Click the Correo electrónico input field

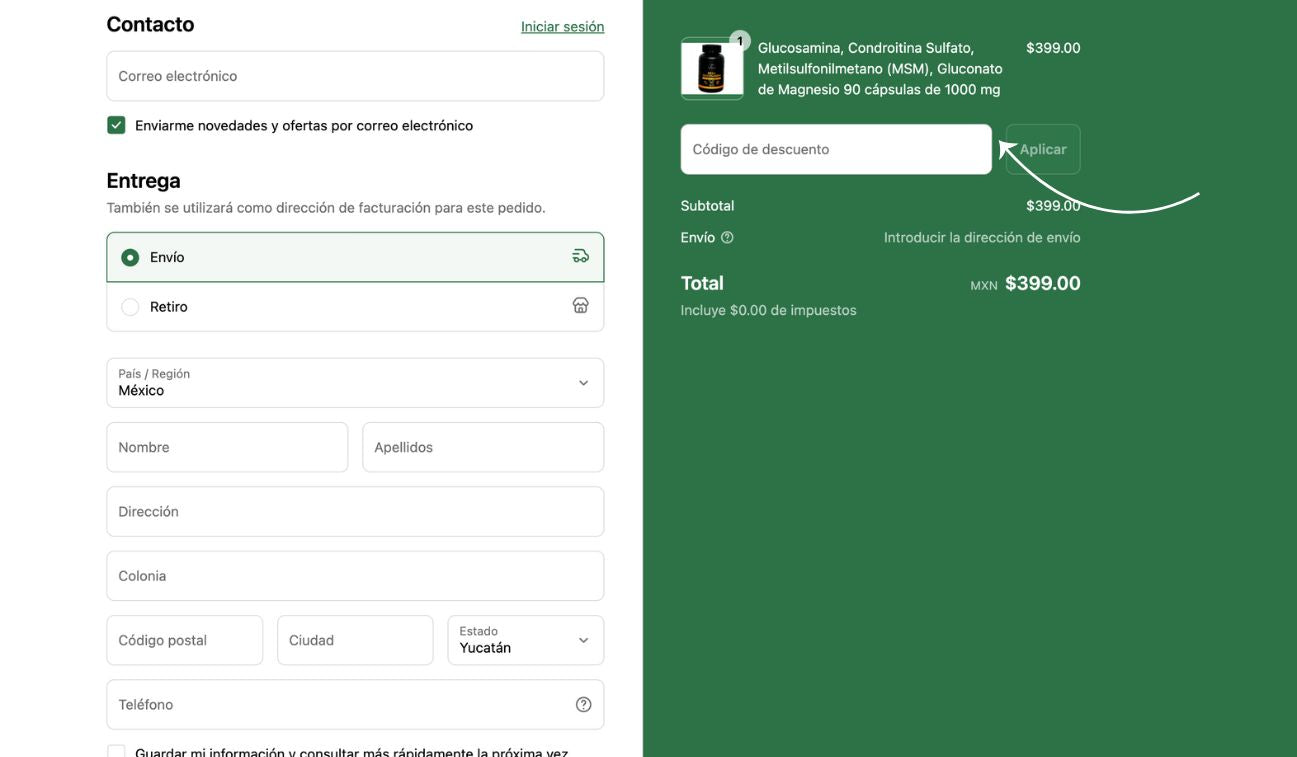pos(355,76)
